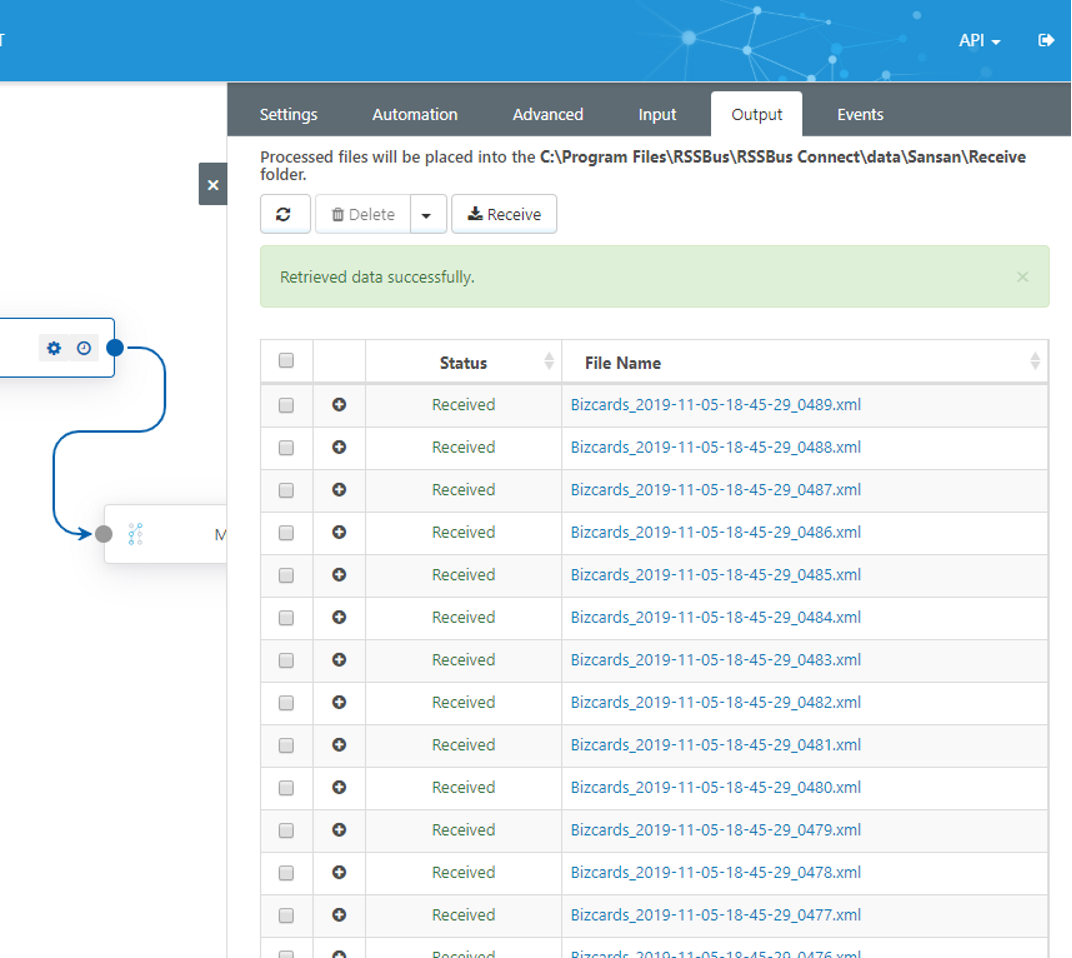
Task: Click the logout icon in header
Action: pyautogui.click(x=1045, y=40)
